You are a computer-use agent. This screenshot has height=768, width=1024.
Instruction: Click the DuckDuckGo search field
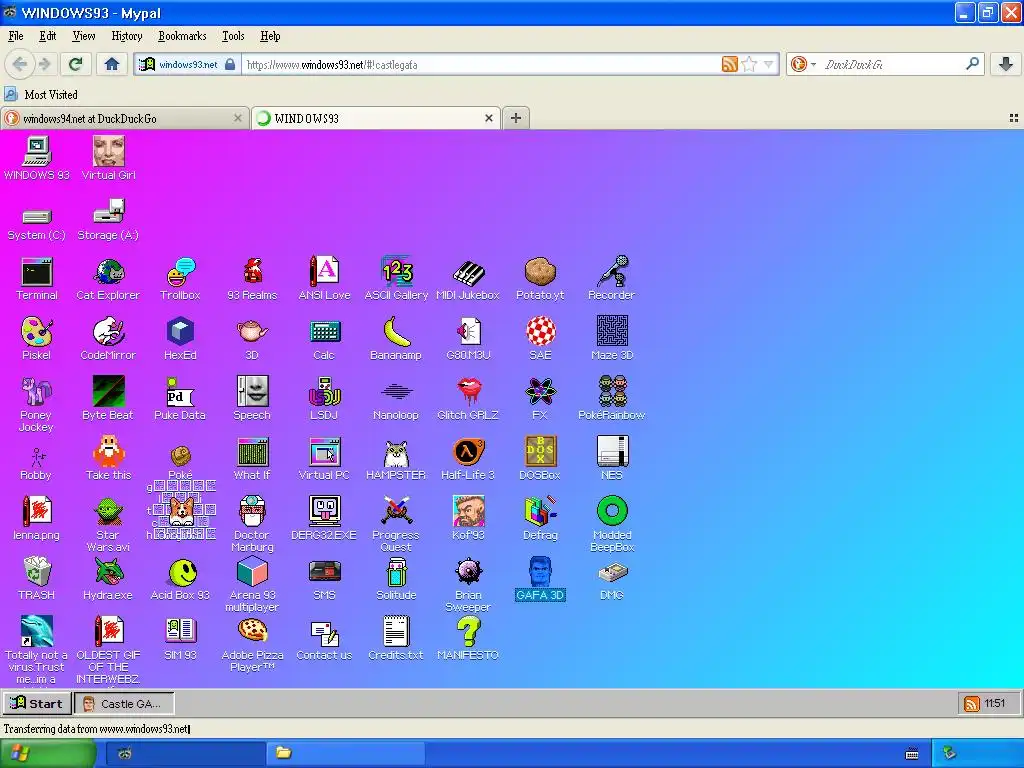[x=891, y=64]
